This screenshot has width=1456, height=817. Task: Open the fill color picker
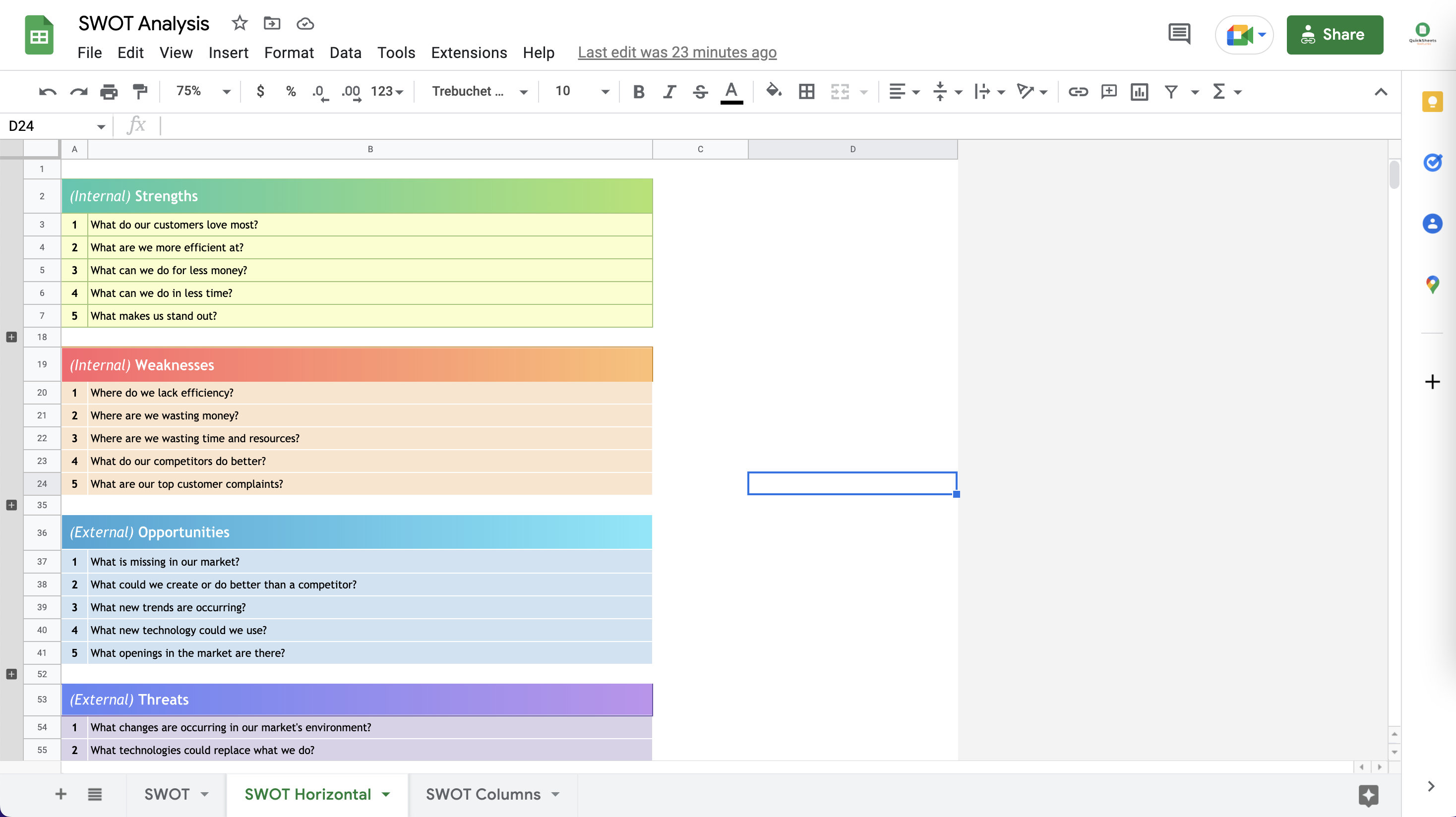coord(773,92)
